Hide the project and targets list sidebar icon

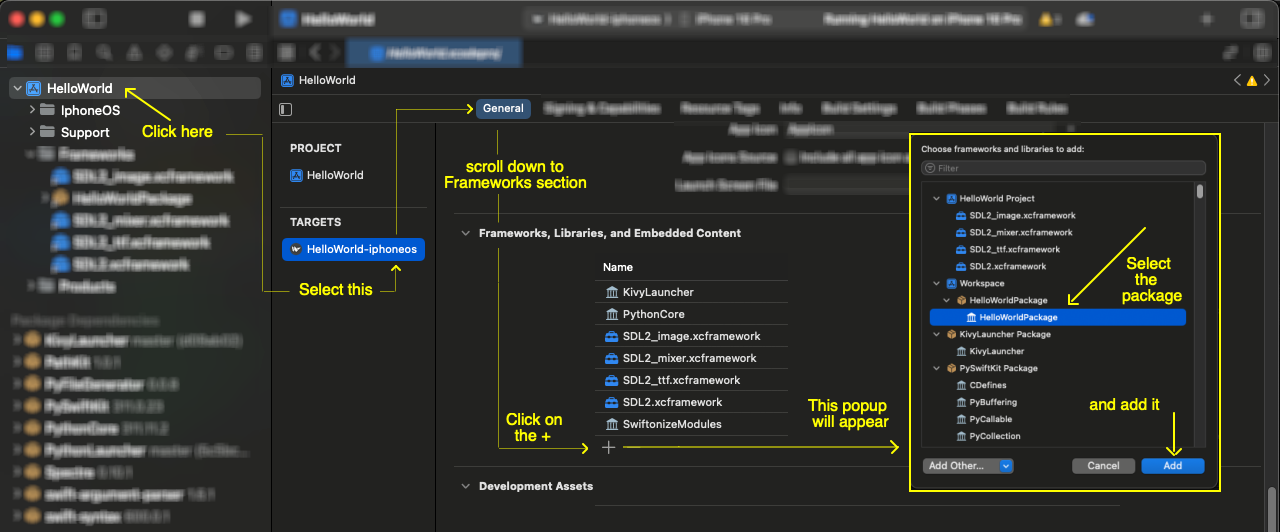[286, 109]
